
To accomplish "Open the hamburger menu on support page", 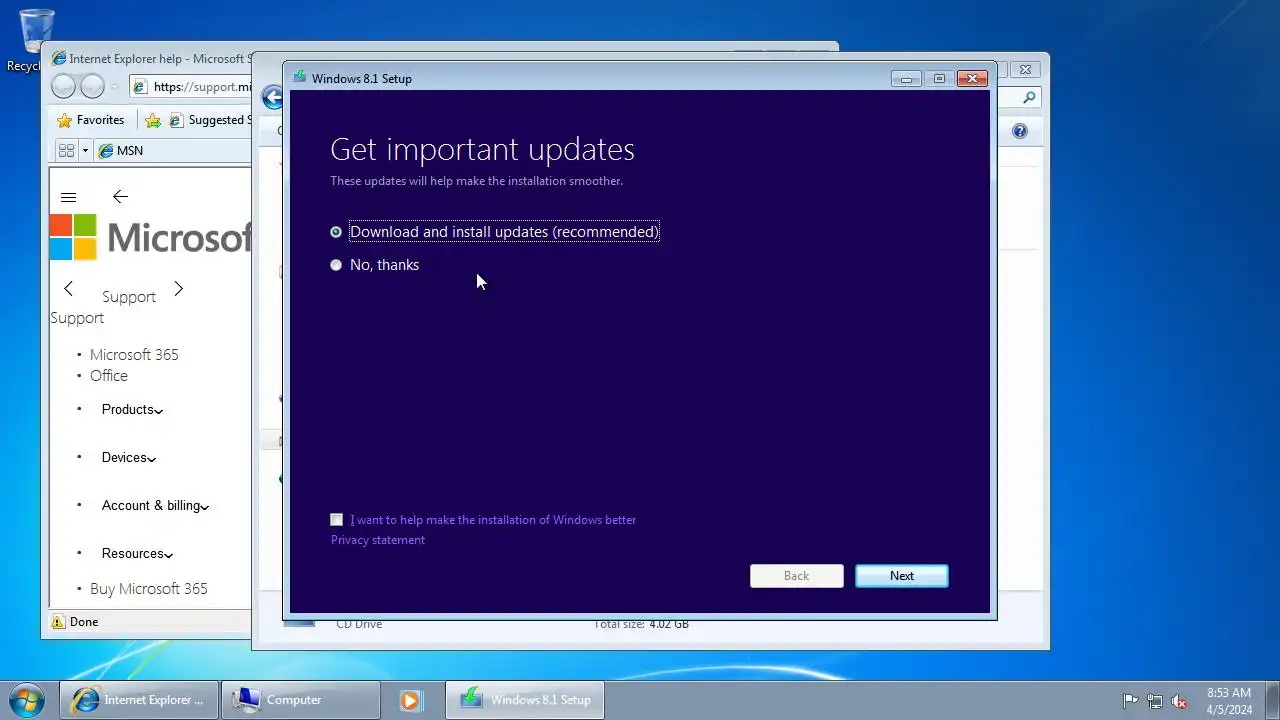I will 68,197.
